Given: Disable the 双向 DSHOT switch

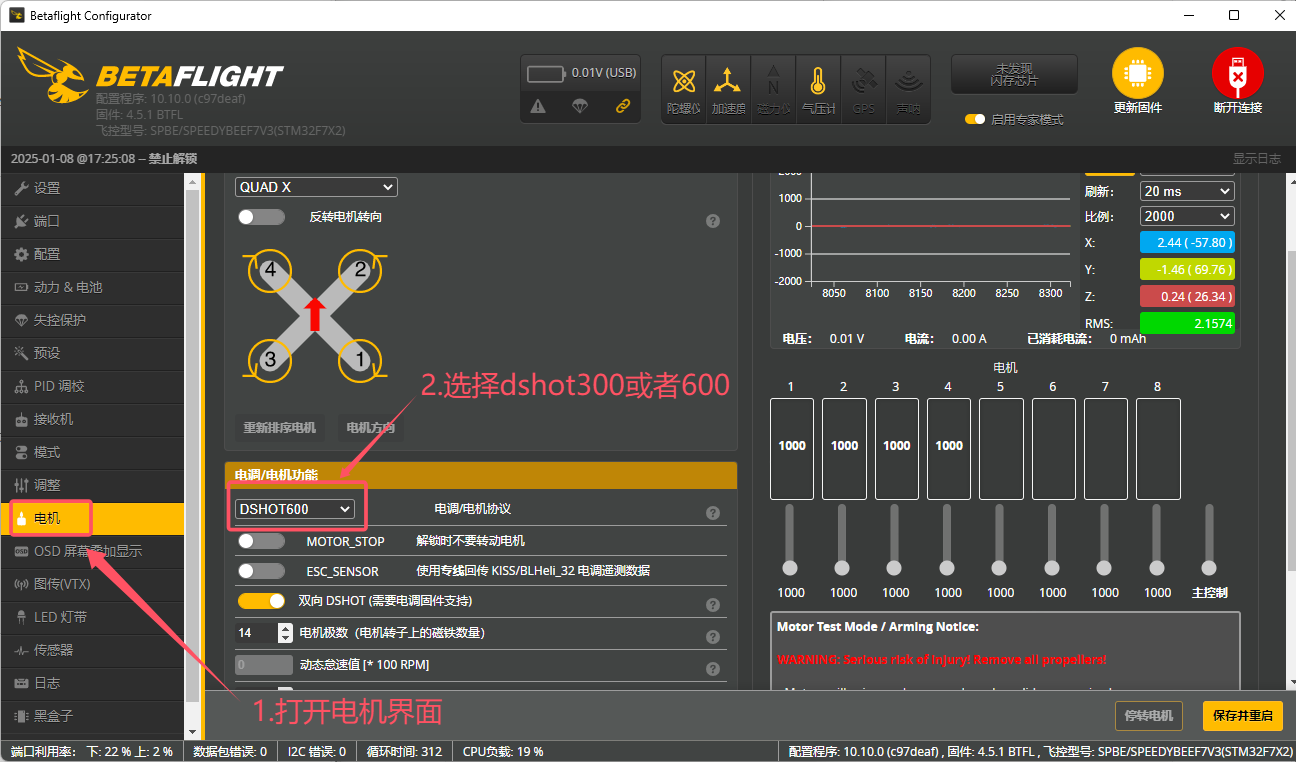Looking at the screenshot, I should (x=261, y=601).
